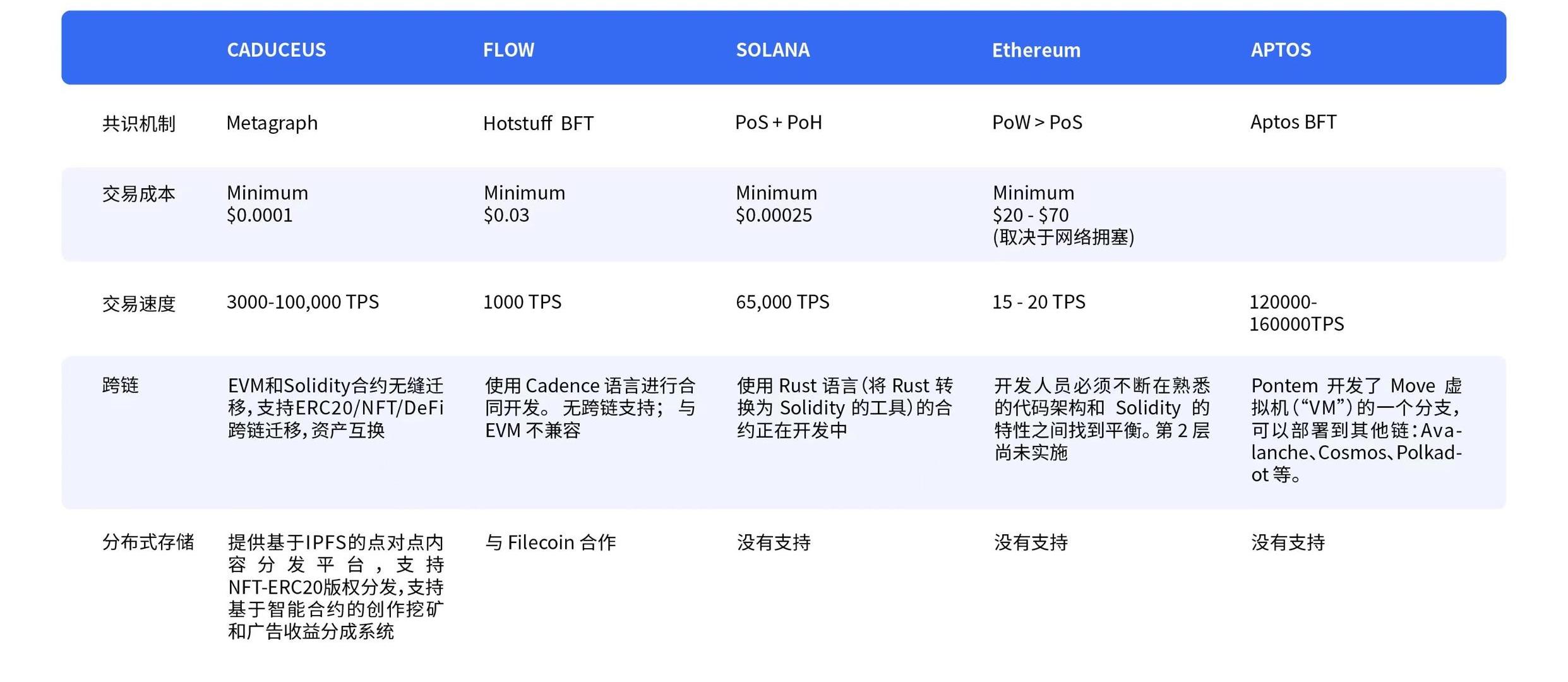
Task: Select the Minimum $0.03 cost cell
Action: click(x=524, y=203)
